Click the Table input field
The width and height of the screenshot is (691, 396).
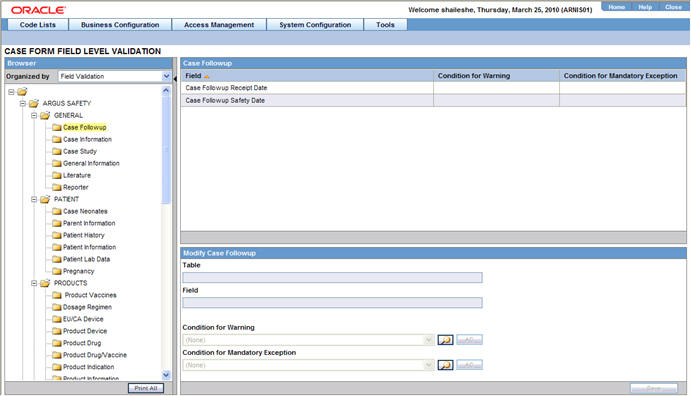tap(332, 278)
